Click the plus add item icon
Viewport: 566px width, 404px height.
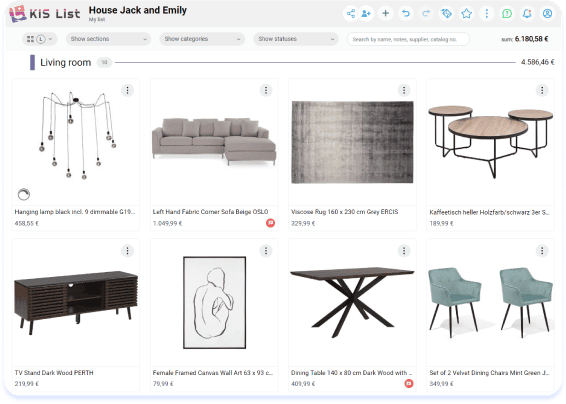click(386, 14)
